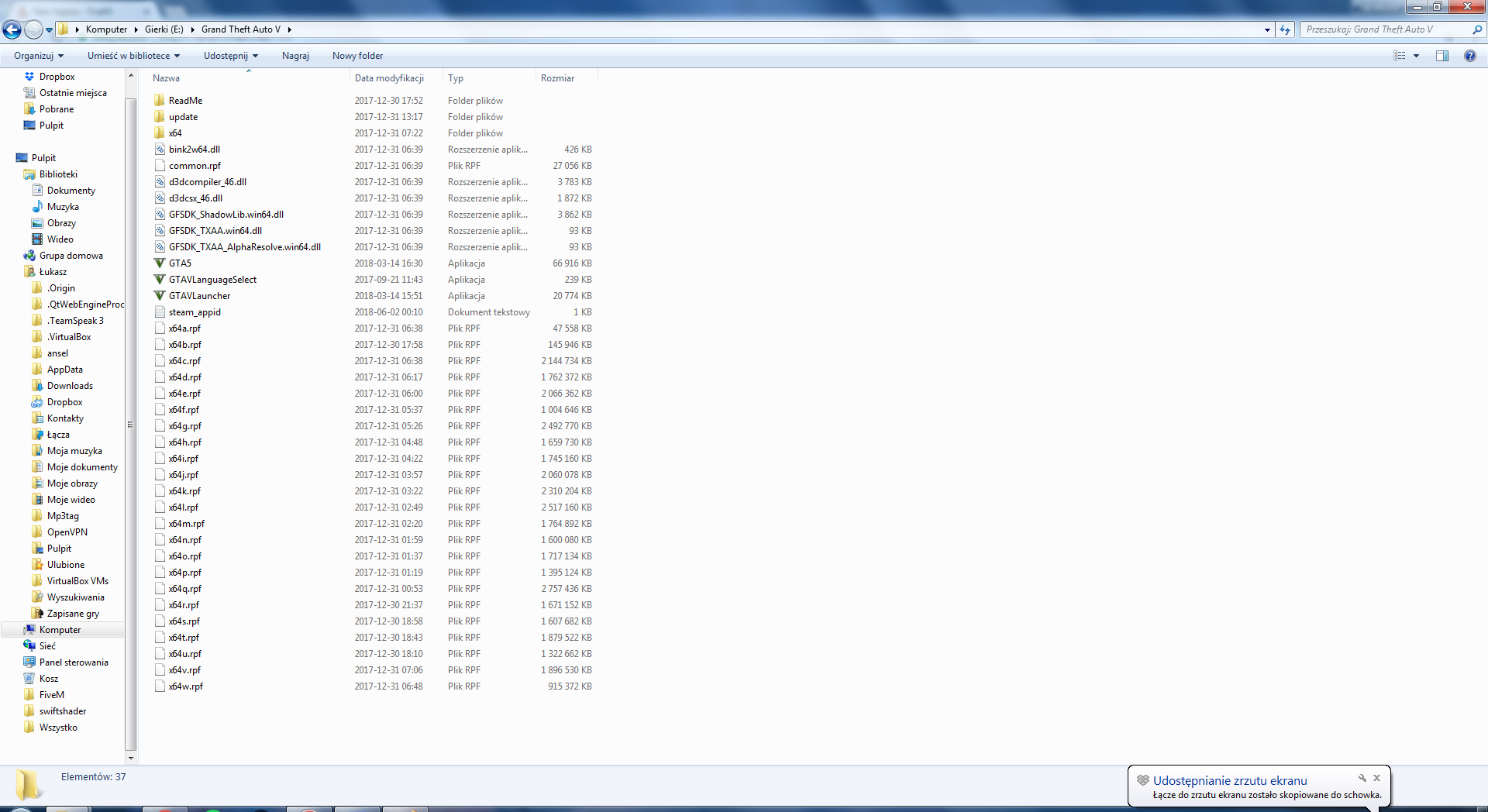Open the 'Zapisane gry' folder in the tree
1488x812 pixels.
[x=73, y=614]
